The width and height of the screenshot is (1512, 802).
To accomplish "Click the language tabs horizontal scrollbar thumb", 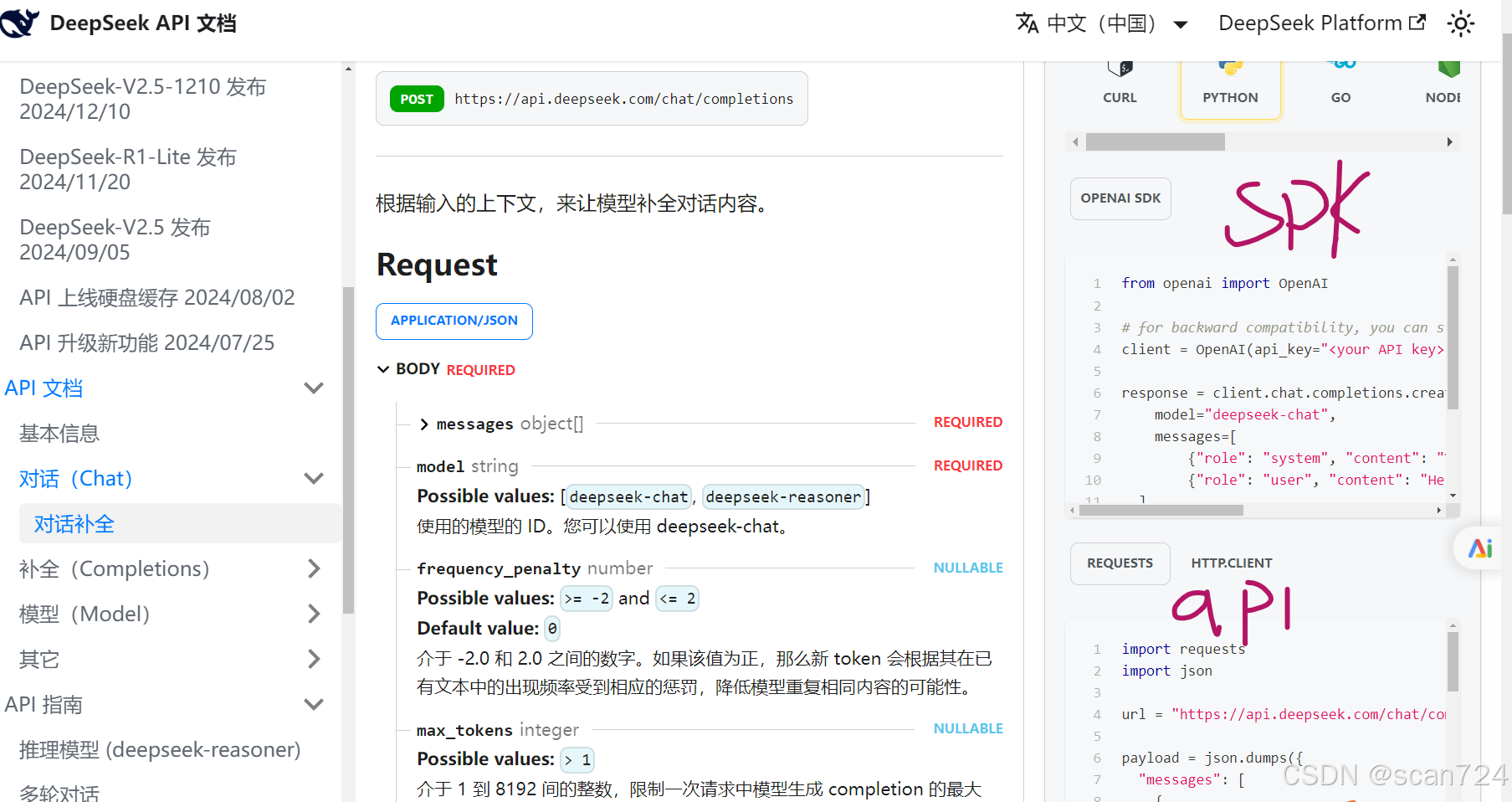I will click(1155, 142).
